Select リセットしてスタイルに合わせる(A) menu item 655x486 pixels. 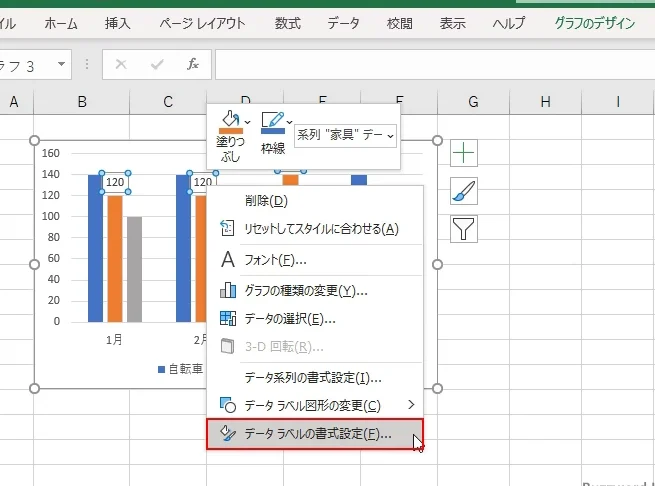315,229
